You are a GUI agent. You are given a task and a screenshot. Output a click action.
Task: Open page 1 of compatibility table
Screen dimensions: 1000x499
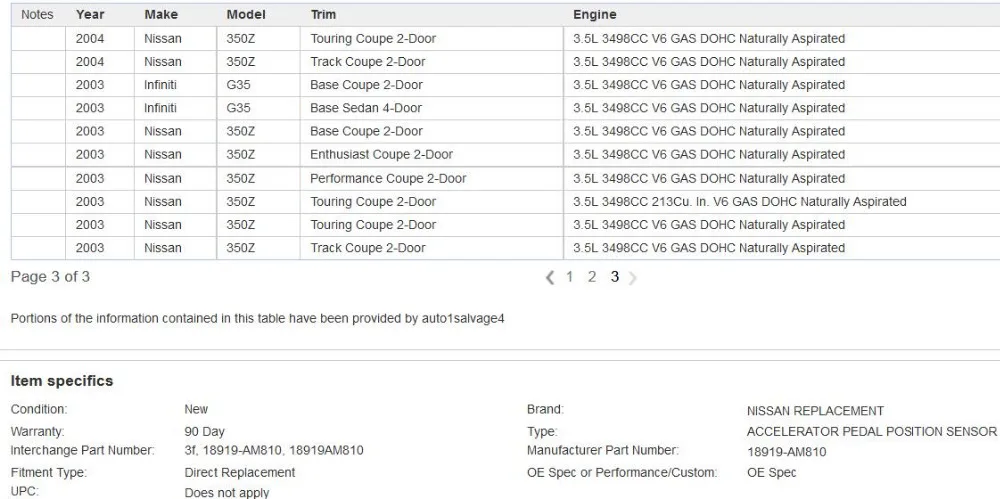570,277
